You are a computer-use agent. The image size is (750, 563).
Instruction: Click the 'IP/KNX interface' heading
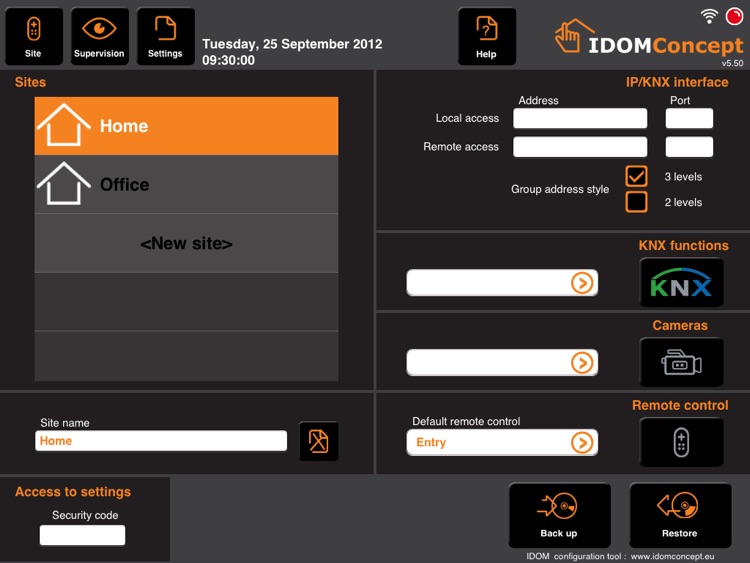[x=677, y=82]
